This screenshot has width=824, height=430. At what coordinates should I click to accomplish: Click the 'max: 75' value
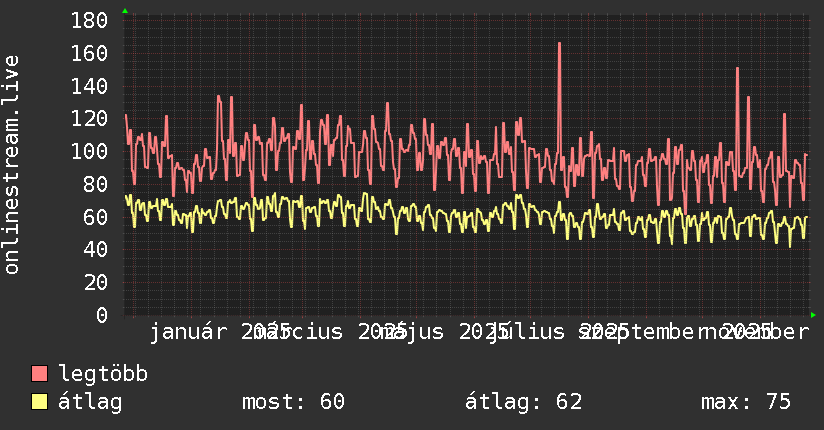(x=746, y=402)
